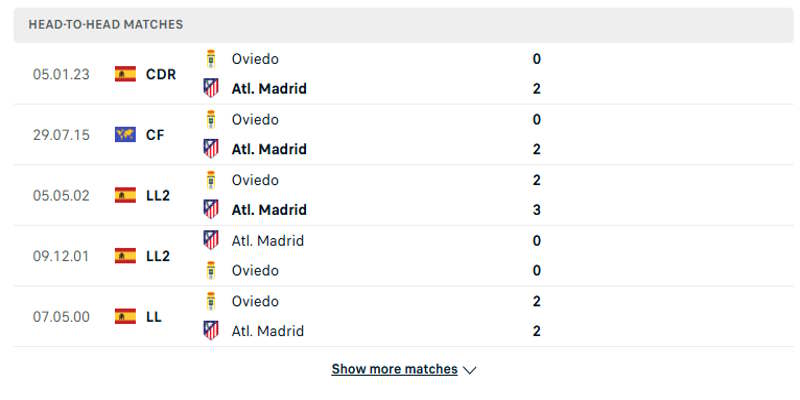The width and height of the screenshot is (800, 400).
Task: Click Atl. Madrid's score 3 in 05.05.02 match
Action: tap(537, 210)
